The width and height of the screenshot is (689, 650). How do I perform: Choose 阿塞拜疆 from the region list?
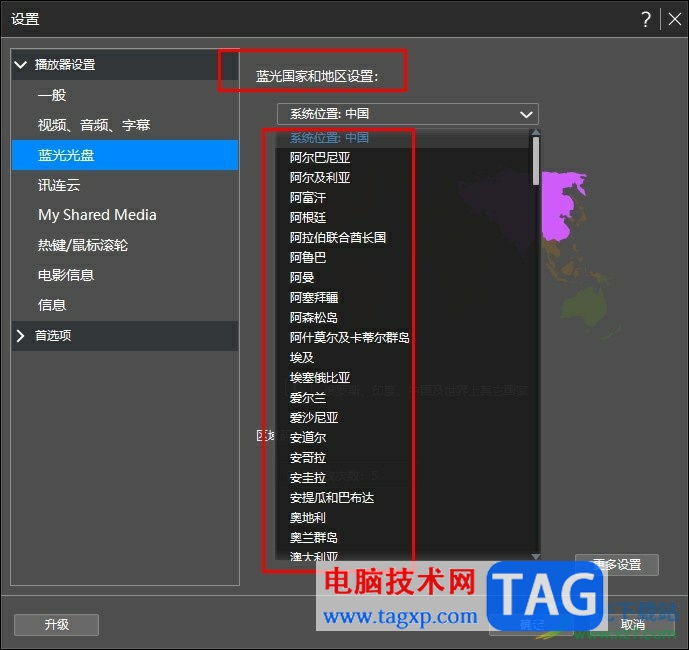403,298
